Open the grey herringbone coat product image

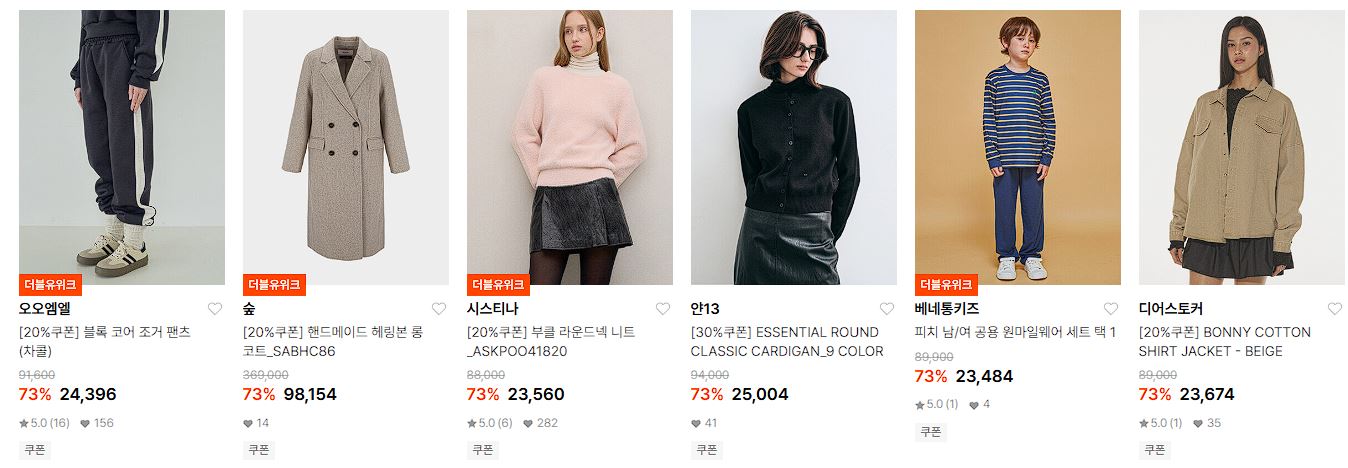[346, 147]
